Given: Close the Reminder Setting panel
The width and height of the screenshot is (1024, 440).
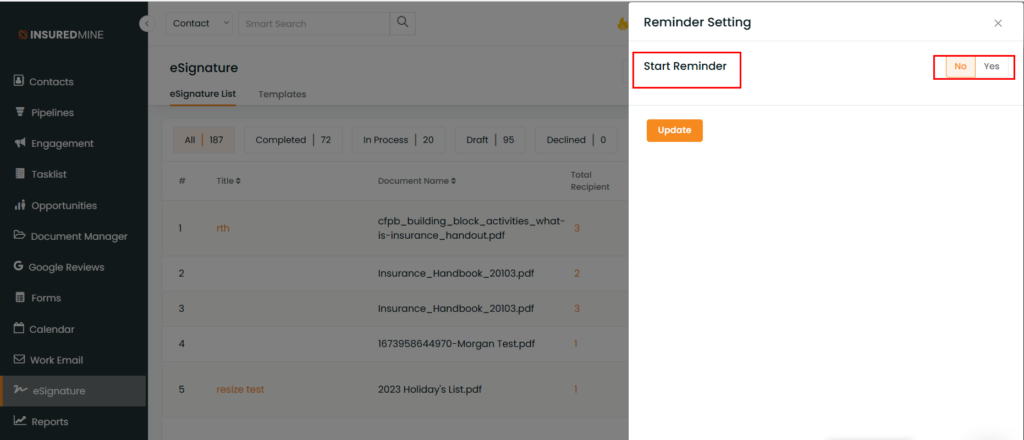Looking at the screenshot, I should pyautogui.click(x=998, y=24).
